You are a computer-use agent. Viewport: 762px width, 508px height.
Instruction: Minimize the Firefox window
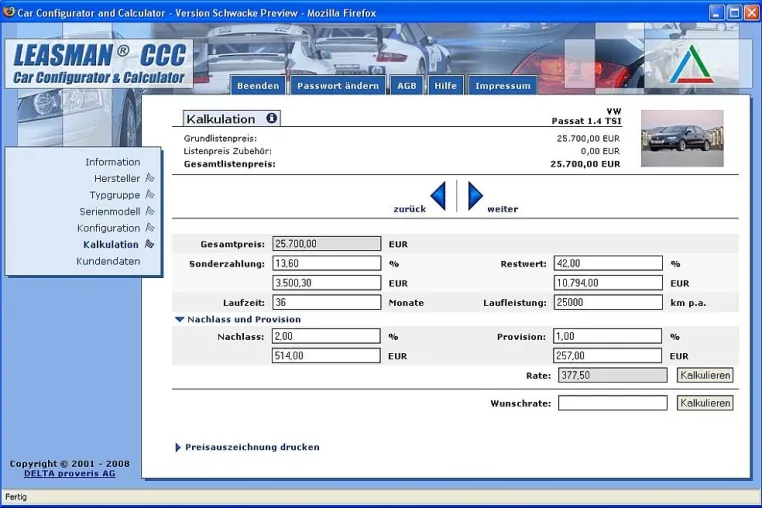(x=717, y=12)
